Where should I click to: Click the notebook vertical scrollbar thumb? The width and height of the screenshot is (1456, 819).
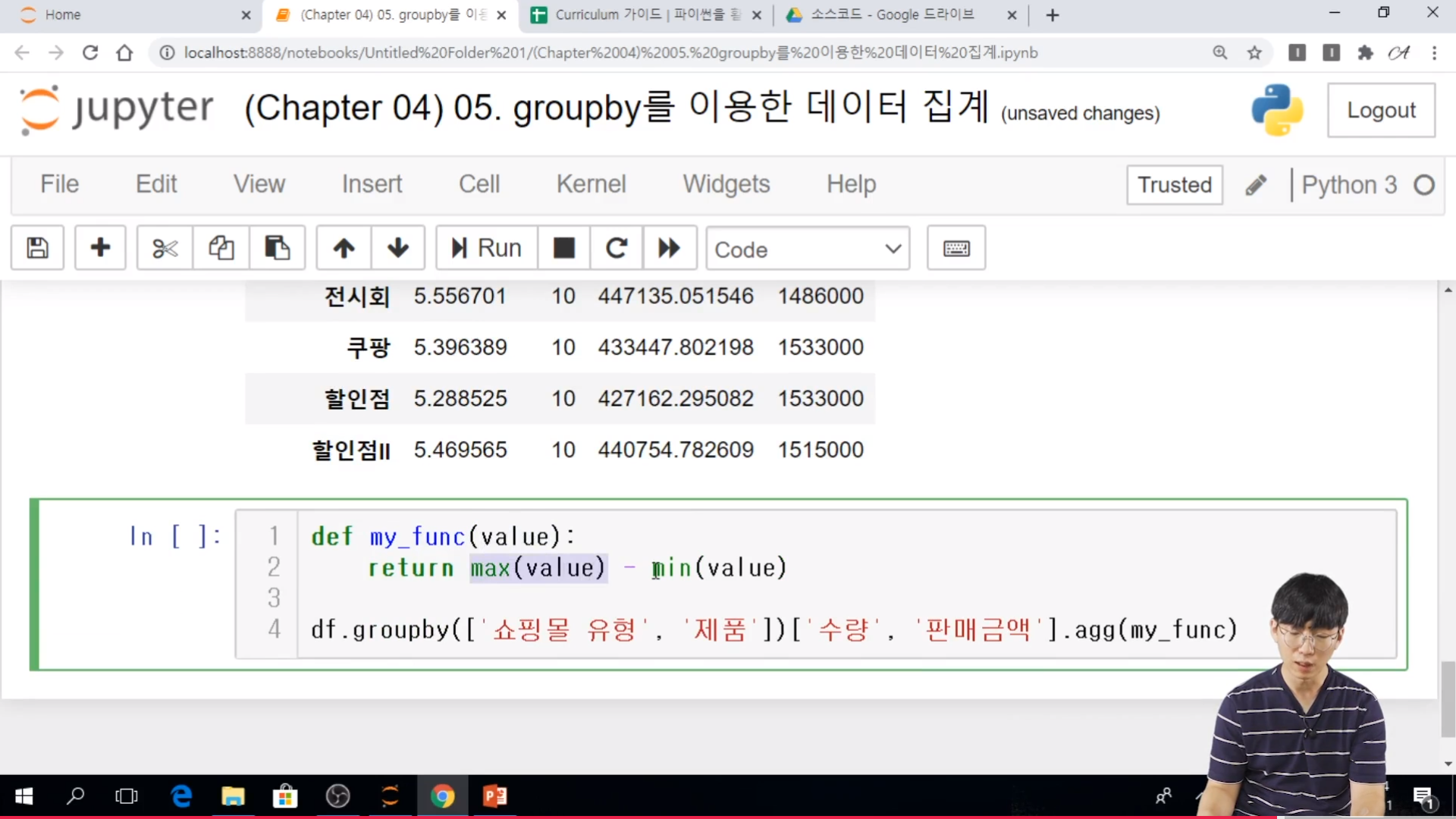tap(1448, 698)
